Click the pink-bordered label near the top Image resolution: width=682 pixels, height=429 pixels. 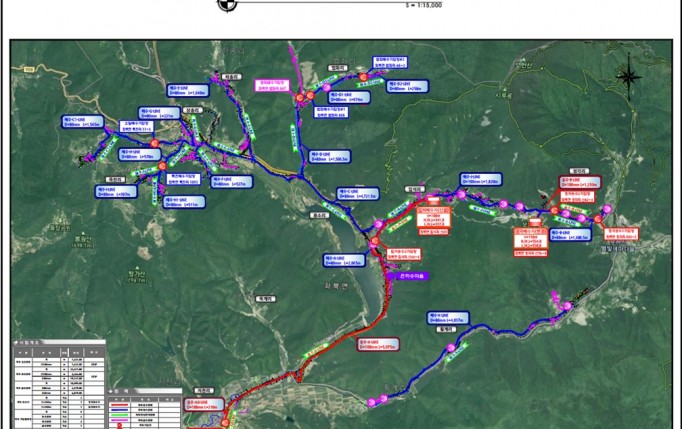tap(272, 86)
